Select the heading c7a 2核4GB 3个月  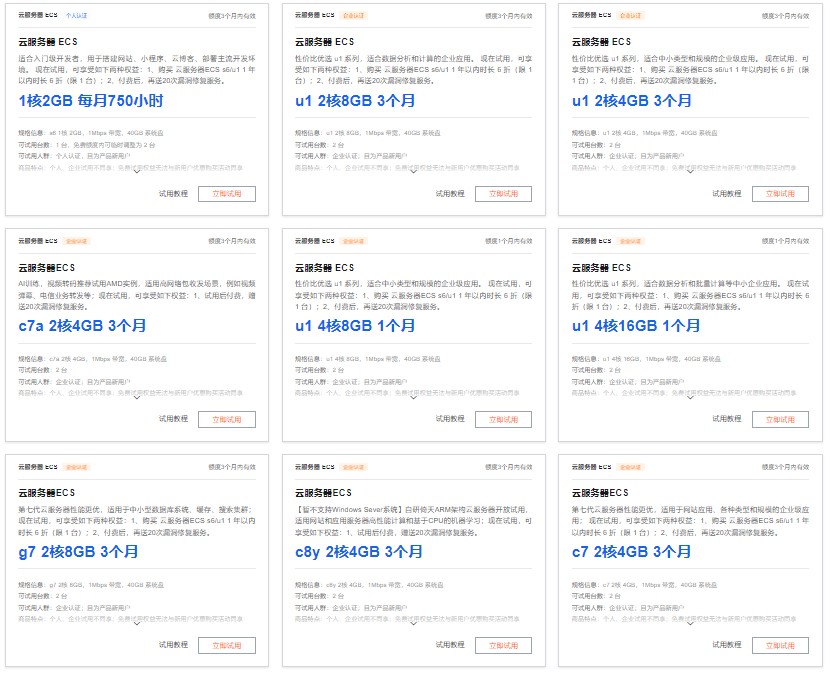point(83,326)
